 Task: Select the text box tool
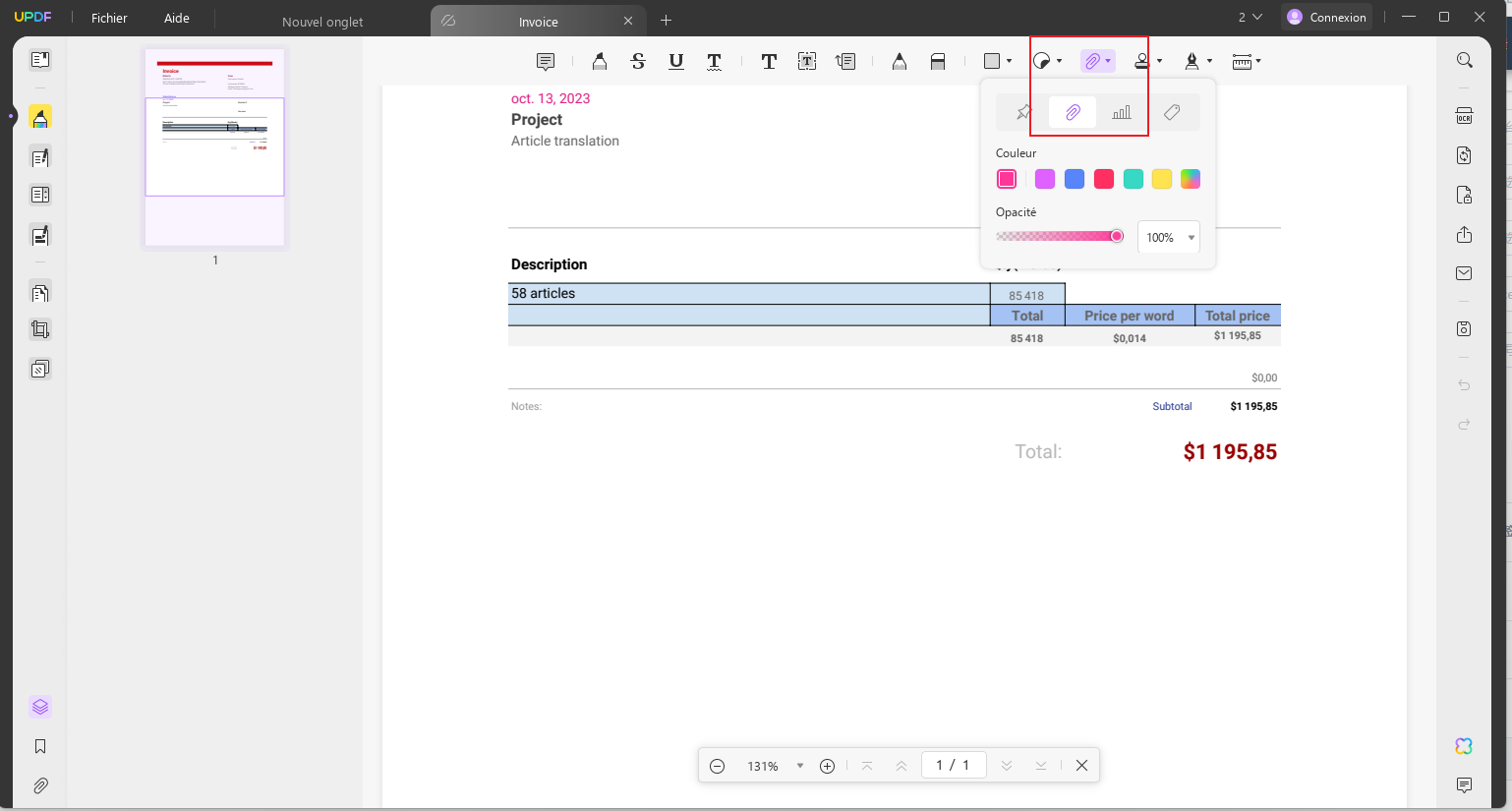tap(807, 61)
